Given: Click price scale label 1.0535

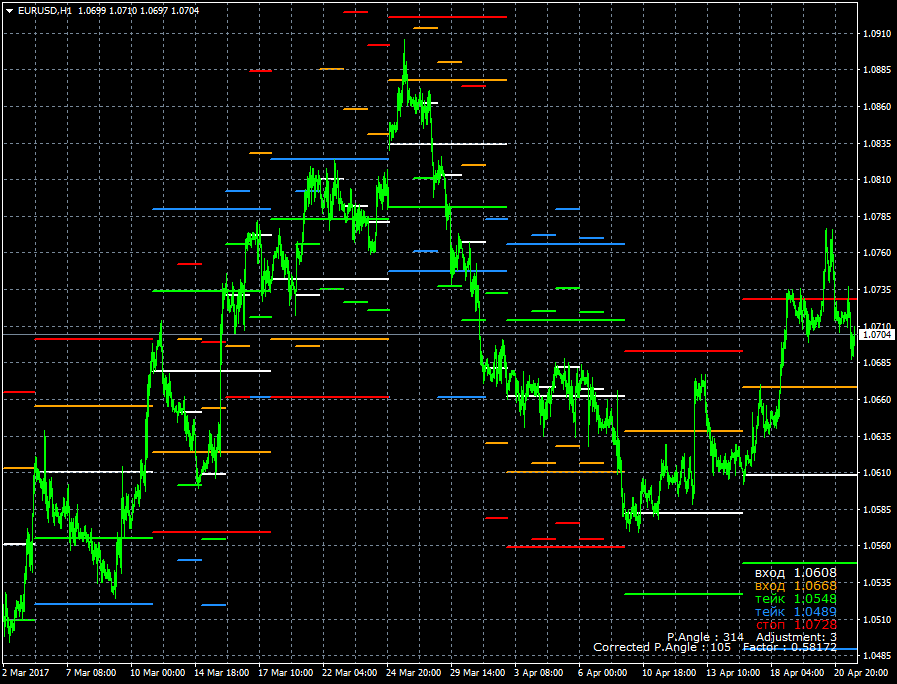Looking at the screenshot, I should click(877, 583).
